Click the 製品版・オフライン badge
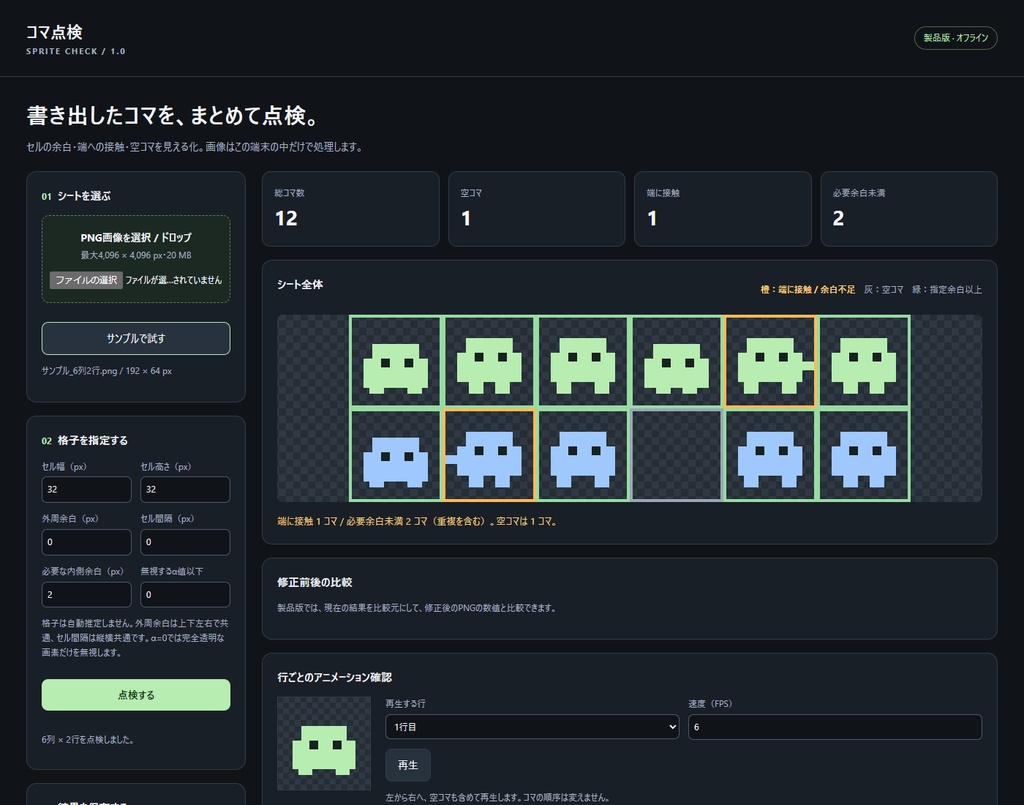Image resolution: width=1024 pixels, height=805 pixels. [x=955, y=38]
